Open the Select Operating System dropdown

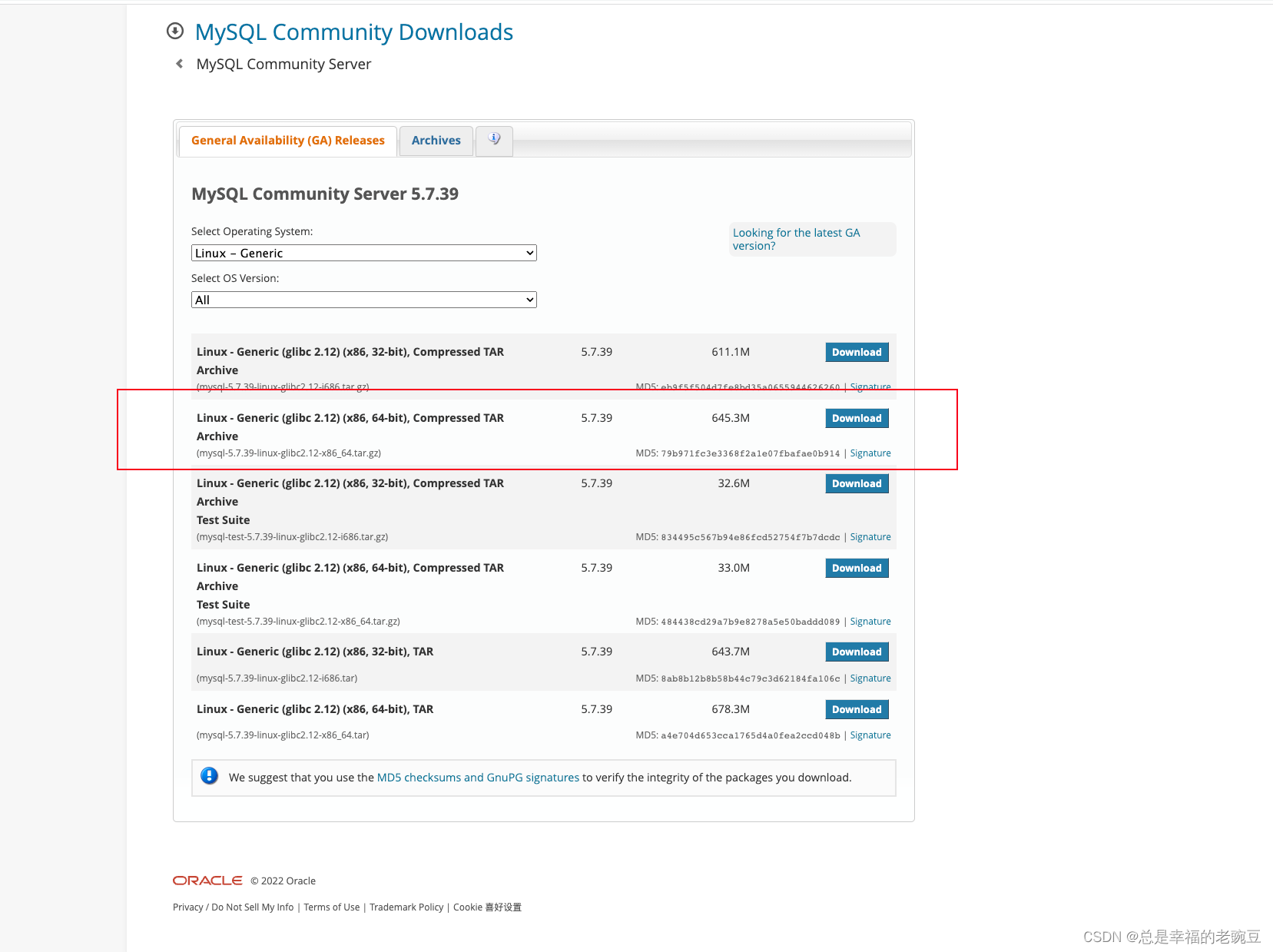tap(363, 253)
